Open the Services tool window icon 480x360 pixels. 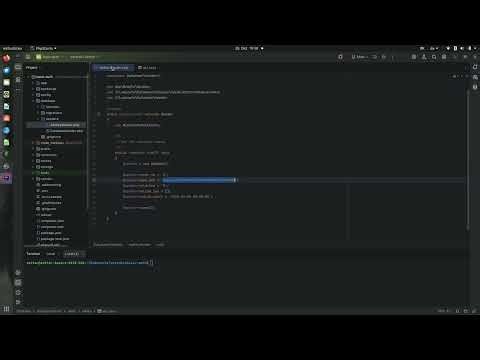[x=18, y=273]
